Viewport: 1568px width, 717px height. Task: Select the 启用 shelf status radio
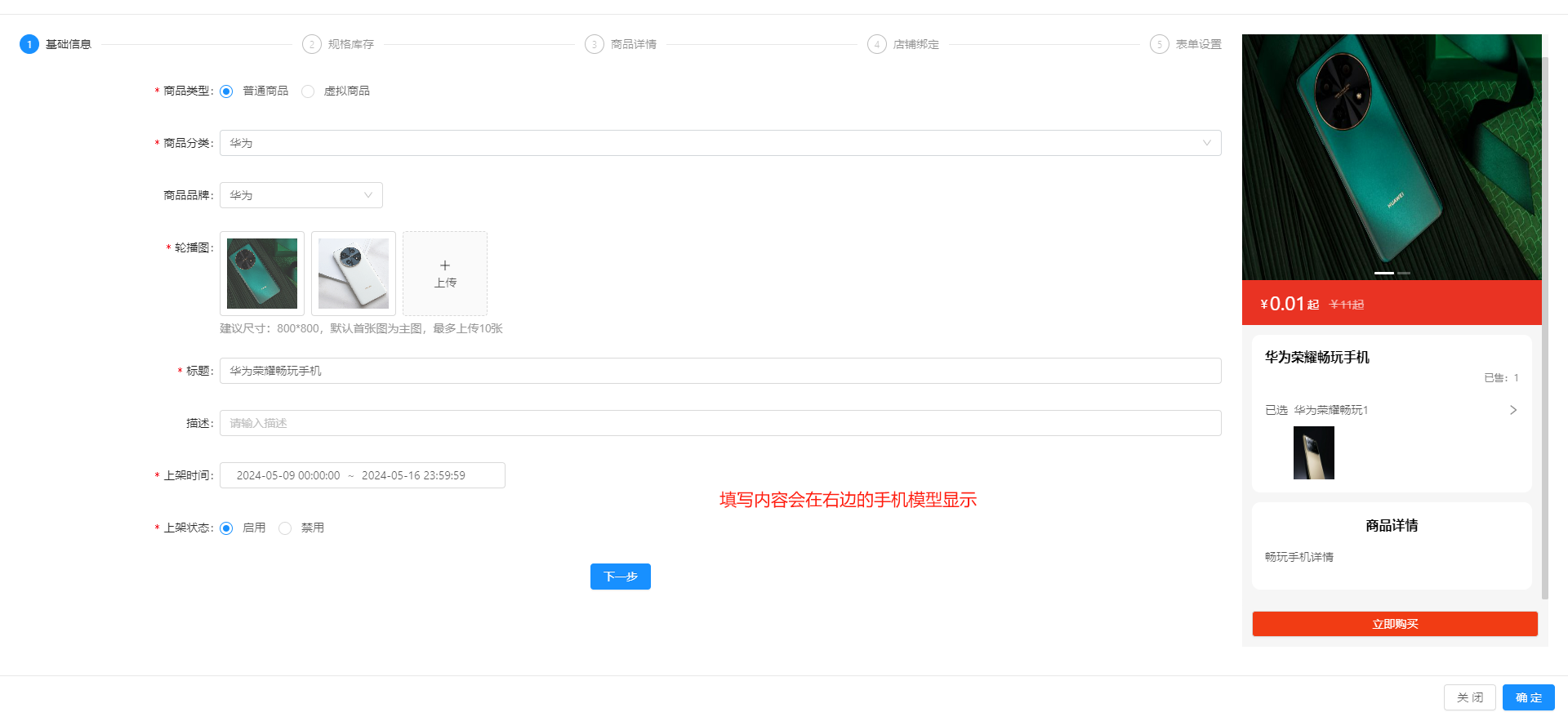click(226, 528)
